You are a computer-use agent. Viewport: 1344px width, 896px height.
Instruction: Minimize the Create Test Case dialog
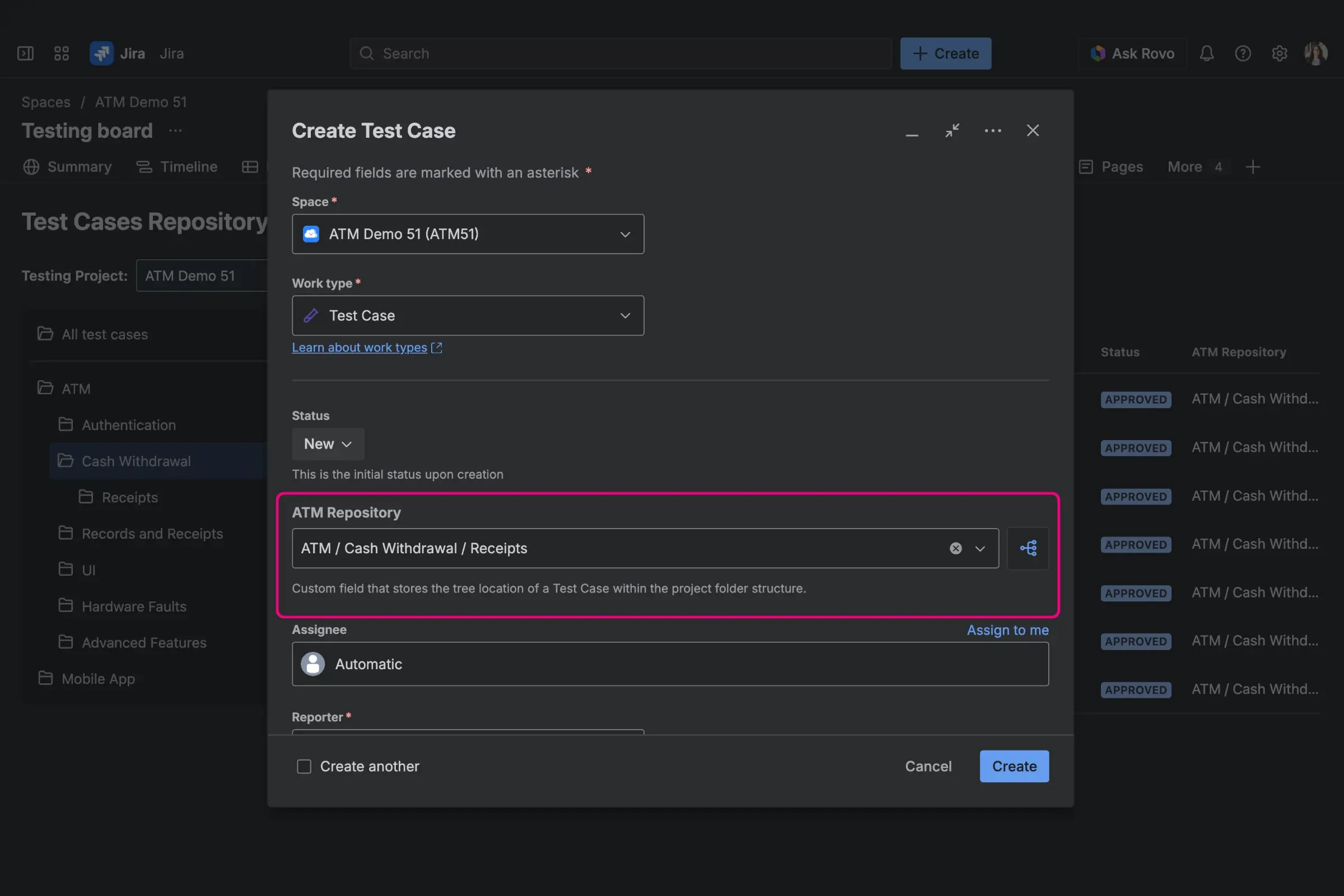pos(912,131)
